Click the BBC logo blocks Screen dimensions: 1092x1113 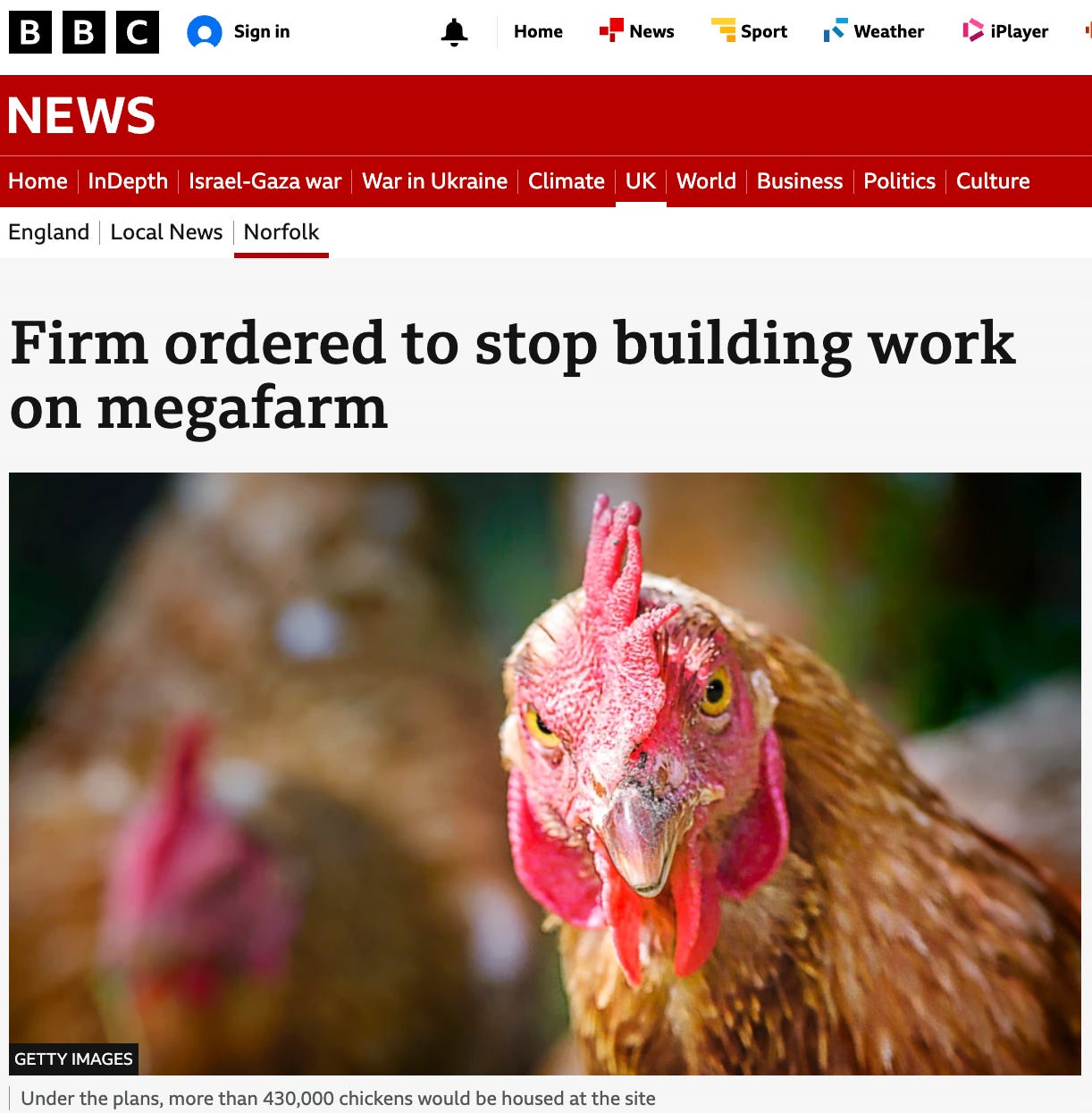(84, 32)
